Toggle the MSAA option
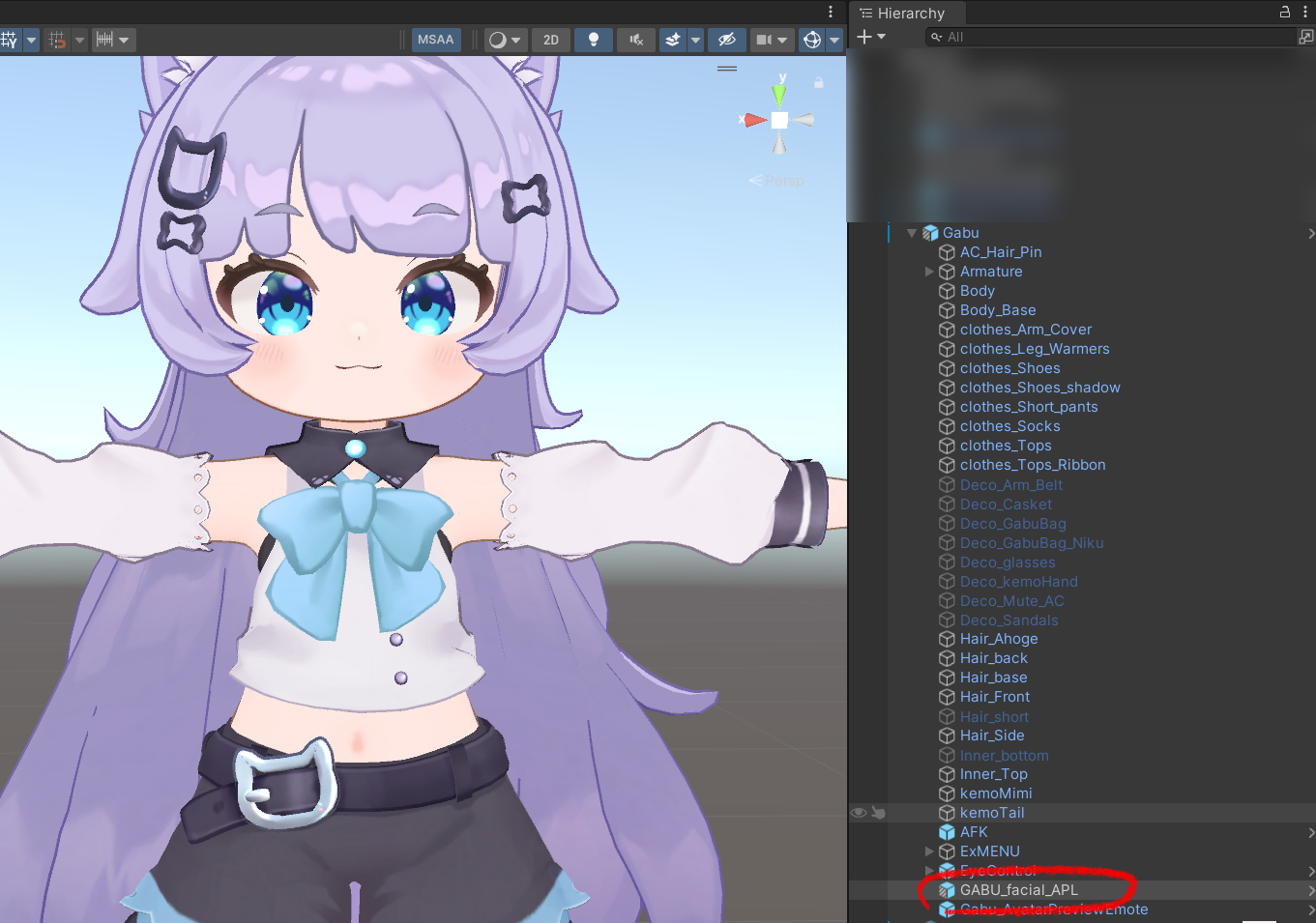Image resolution: width=1316 pixels, height=923 pixels. (x=435, y=40)
